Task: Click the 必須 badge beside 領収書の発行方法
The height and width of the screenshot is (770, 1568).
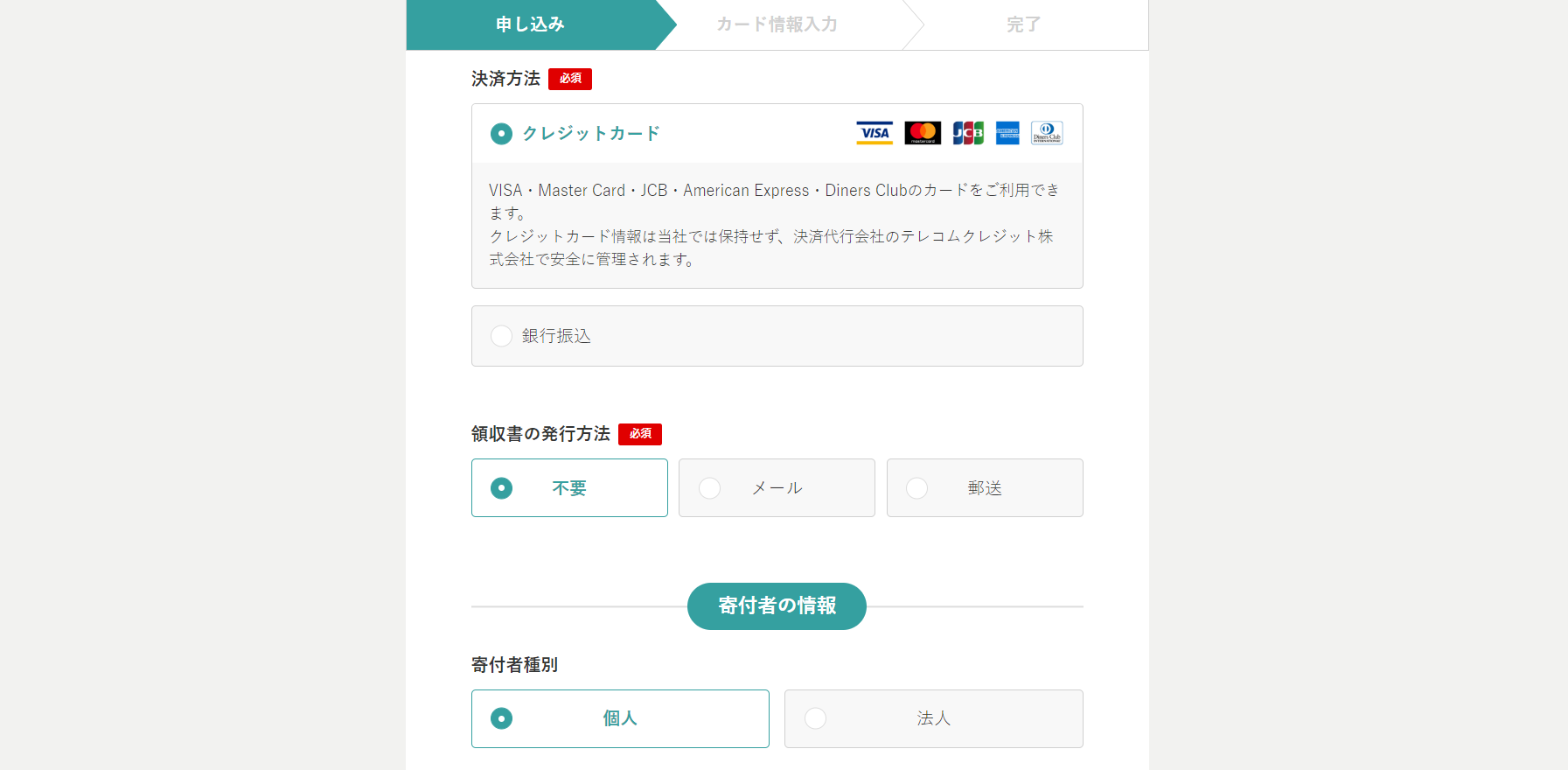Action: coord(640,434)
